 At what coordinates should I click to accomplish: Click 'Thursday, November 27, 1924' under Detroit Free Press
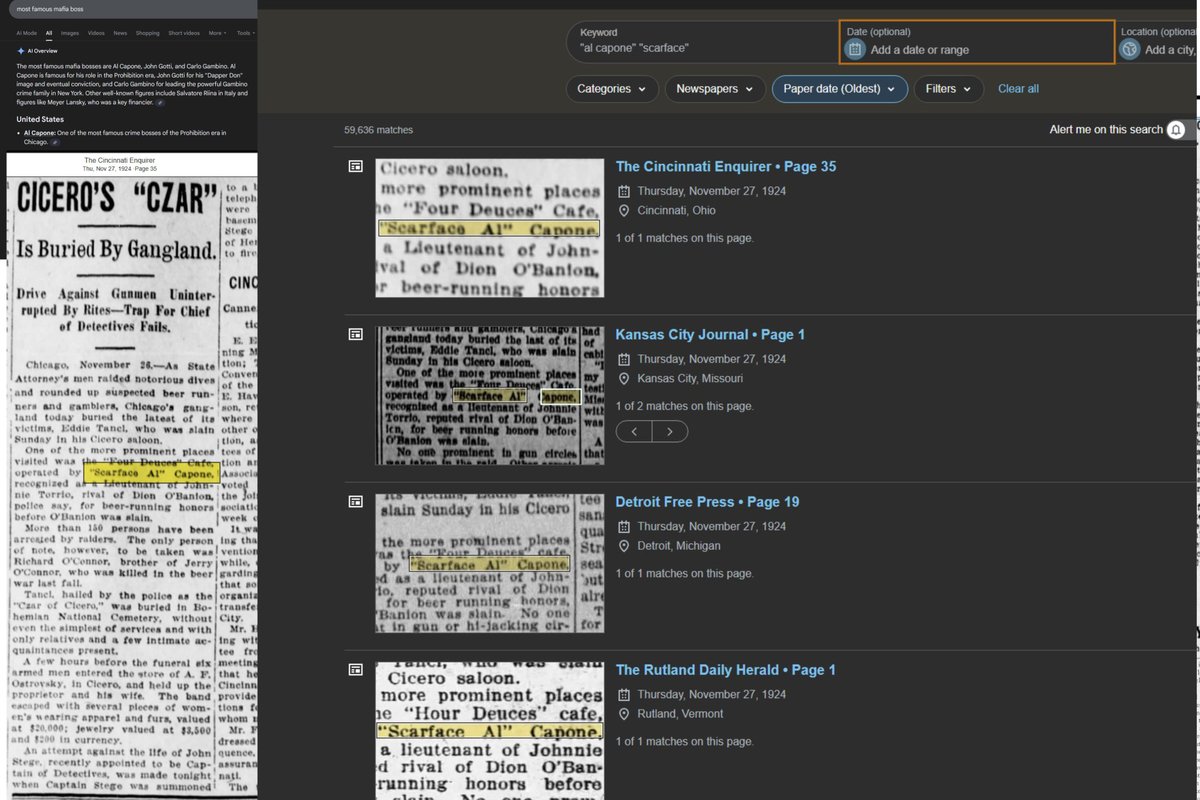pyautogui.click(x=712, y=527)
